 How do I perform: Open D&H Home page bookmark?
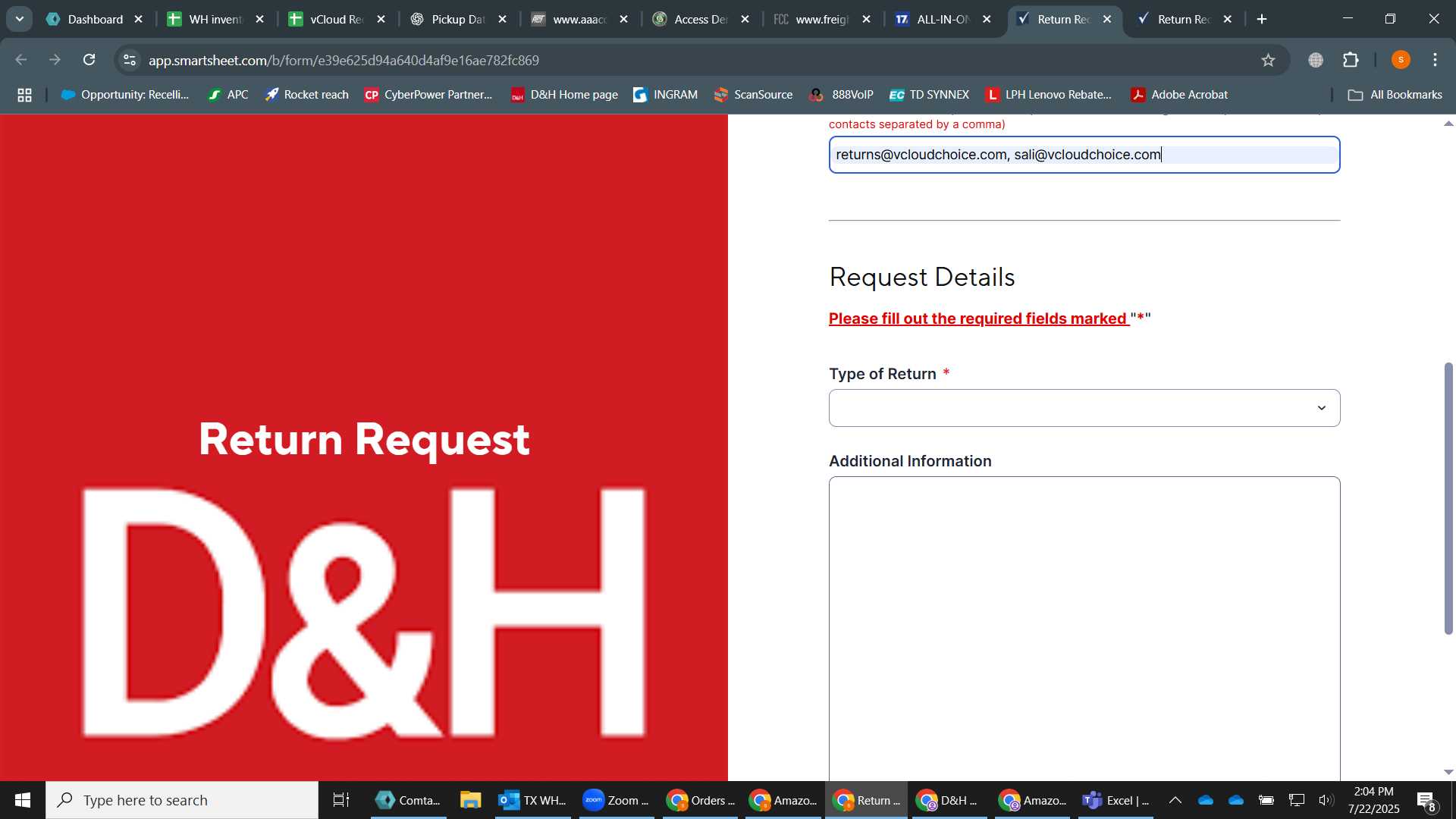564,95
